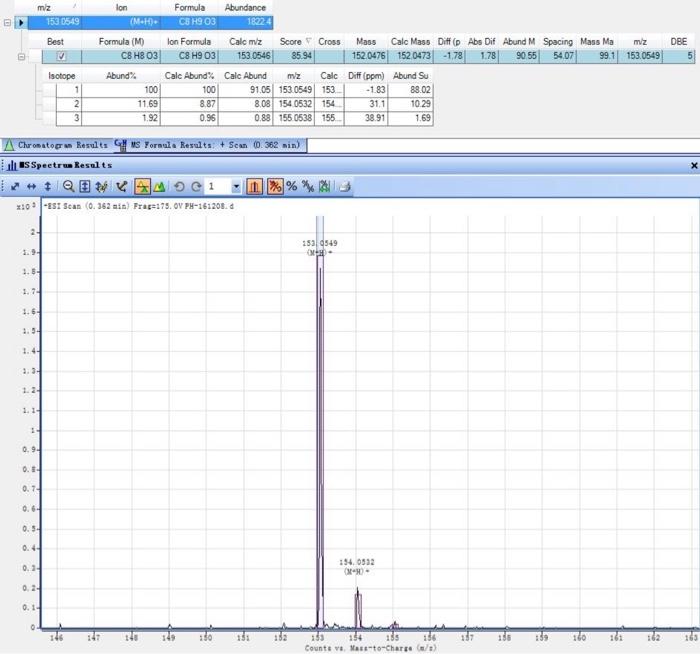This screenshot has width=700, height=654.
Task: Select isotope 2 m/z cell 154.0532
Action: (x=294, y=104)
